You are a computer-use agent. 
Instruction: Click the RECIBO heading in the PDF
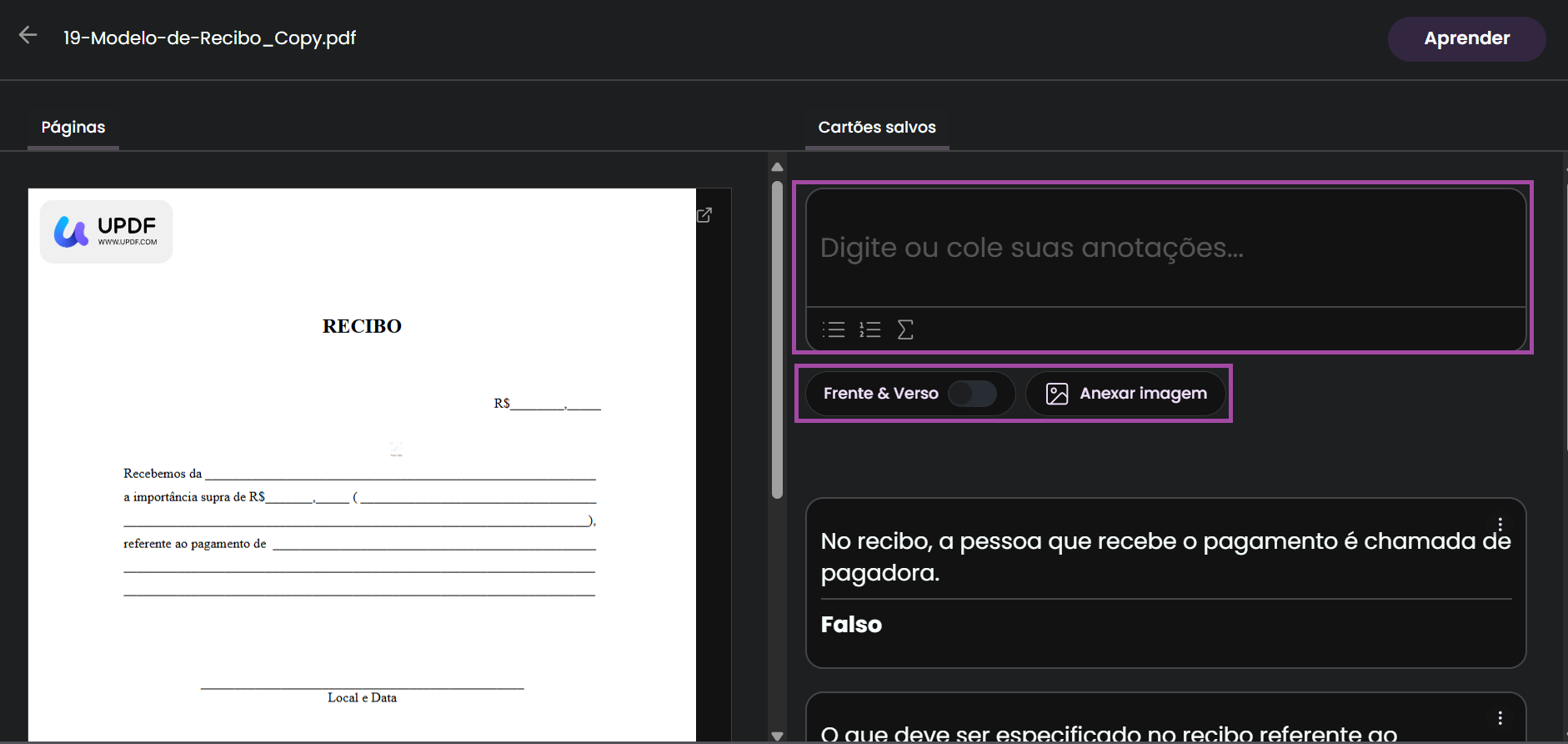[x=362, y=326]
